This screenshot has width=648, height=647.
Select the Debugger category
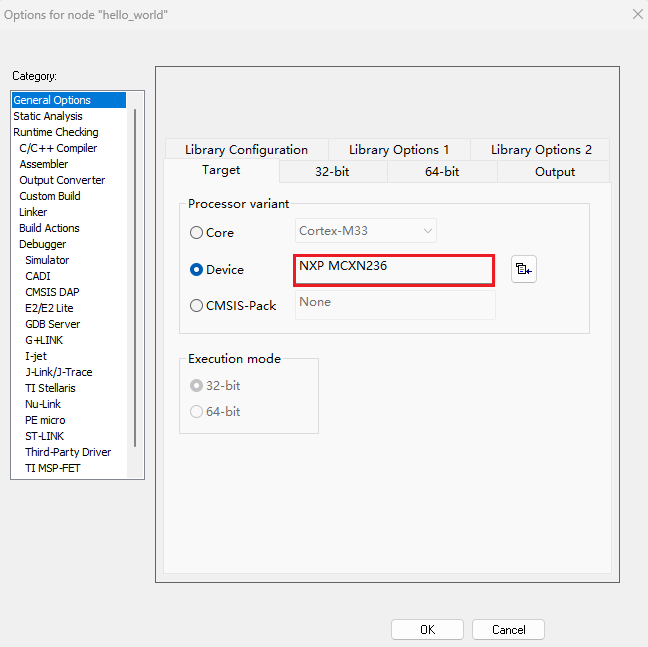43,244
